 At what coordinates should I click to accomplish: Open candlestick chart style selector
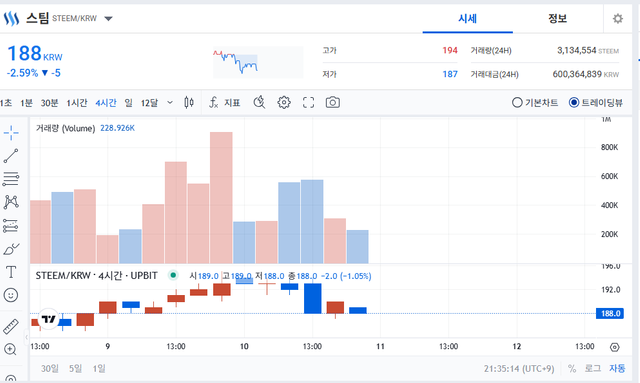(189, 102)
